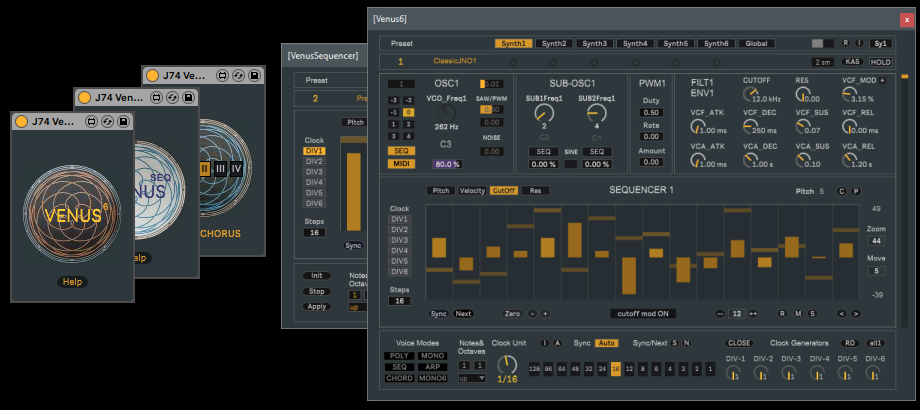Screen dimensions: 920x410
Task: Enable the HOLD toggle
Action: coord(880,62)
